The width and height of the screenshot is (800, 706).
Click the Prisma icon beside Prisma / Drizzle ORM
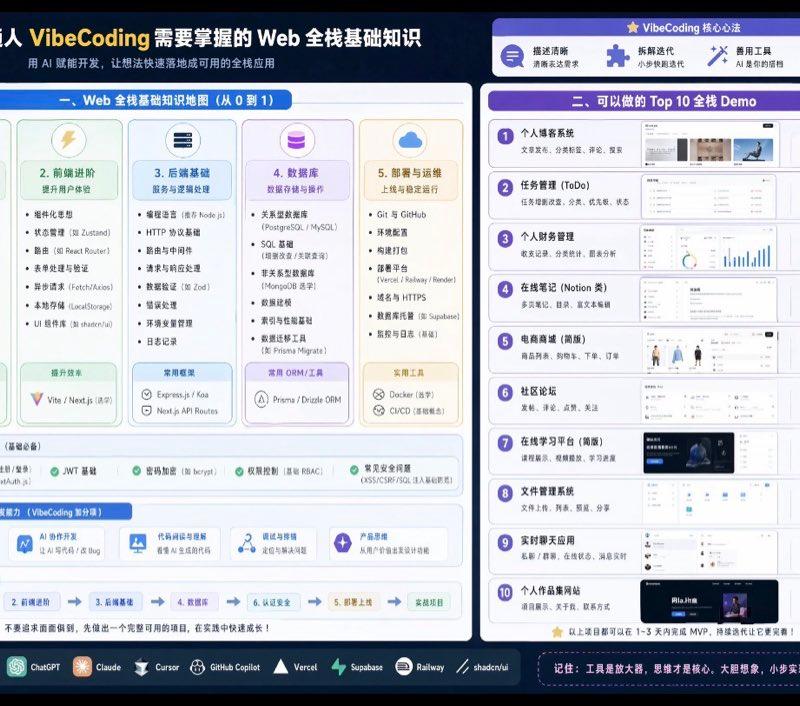(261, 399)
